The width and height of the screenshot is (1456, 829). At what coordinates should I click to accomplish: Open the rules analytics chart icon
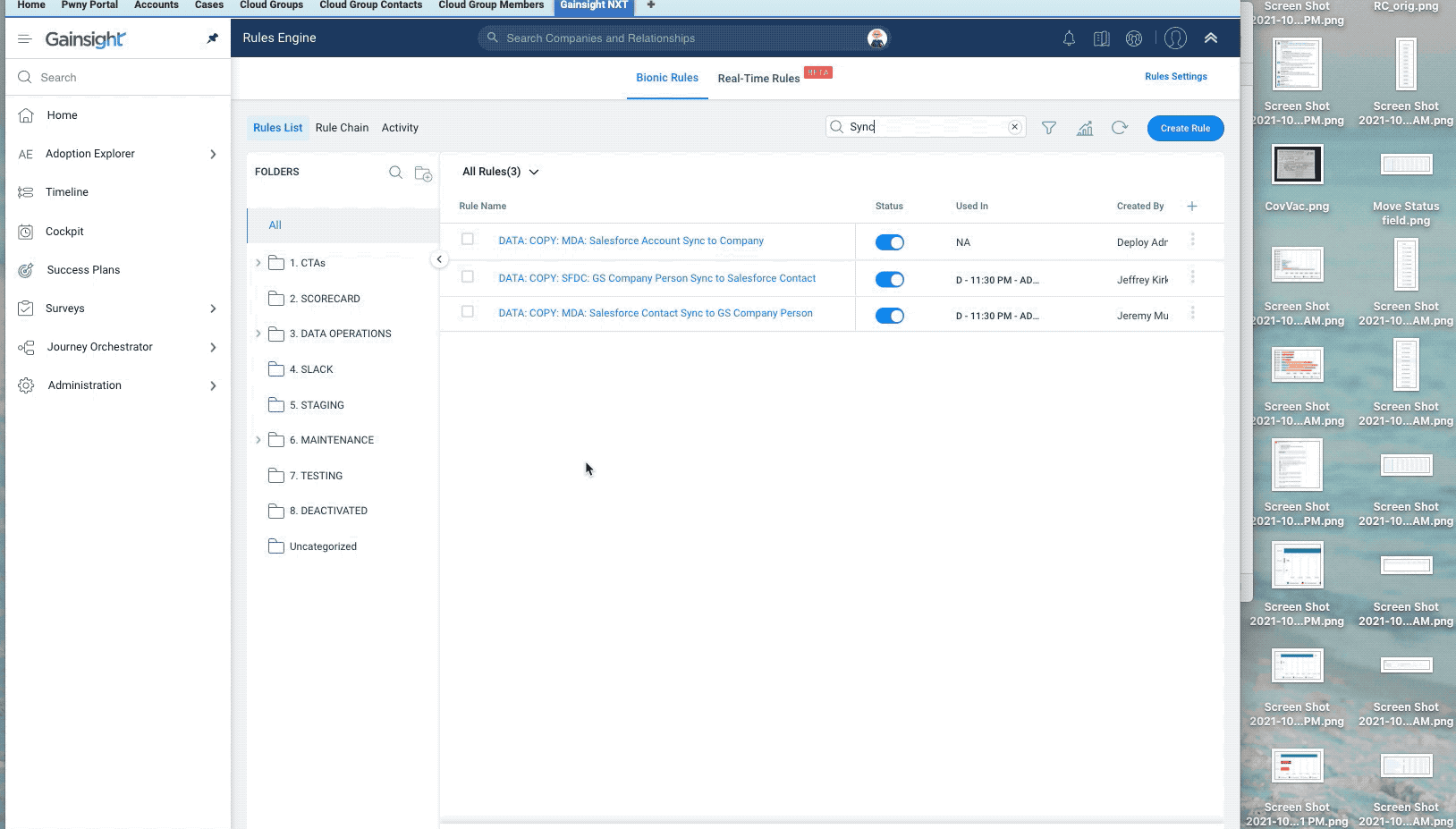coord(1085,128)
